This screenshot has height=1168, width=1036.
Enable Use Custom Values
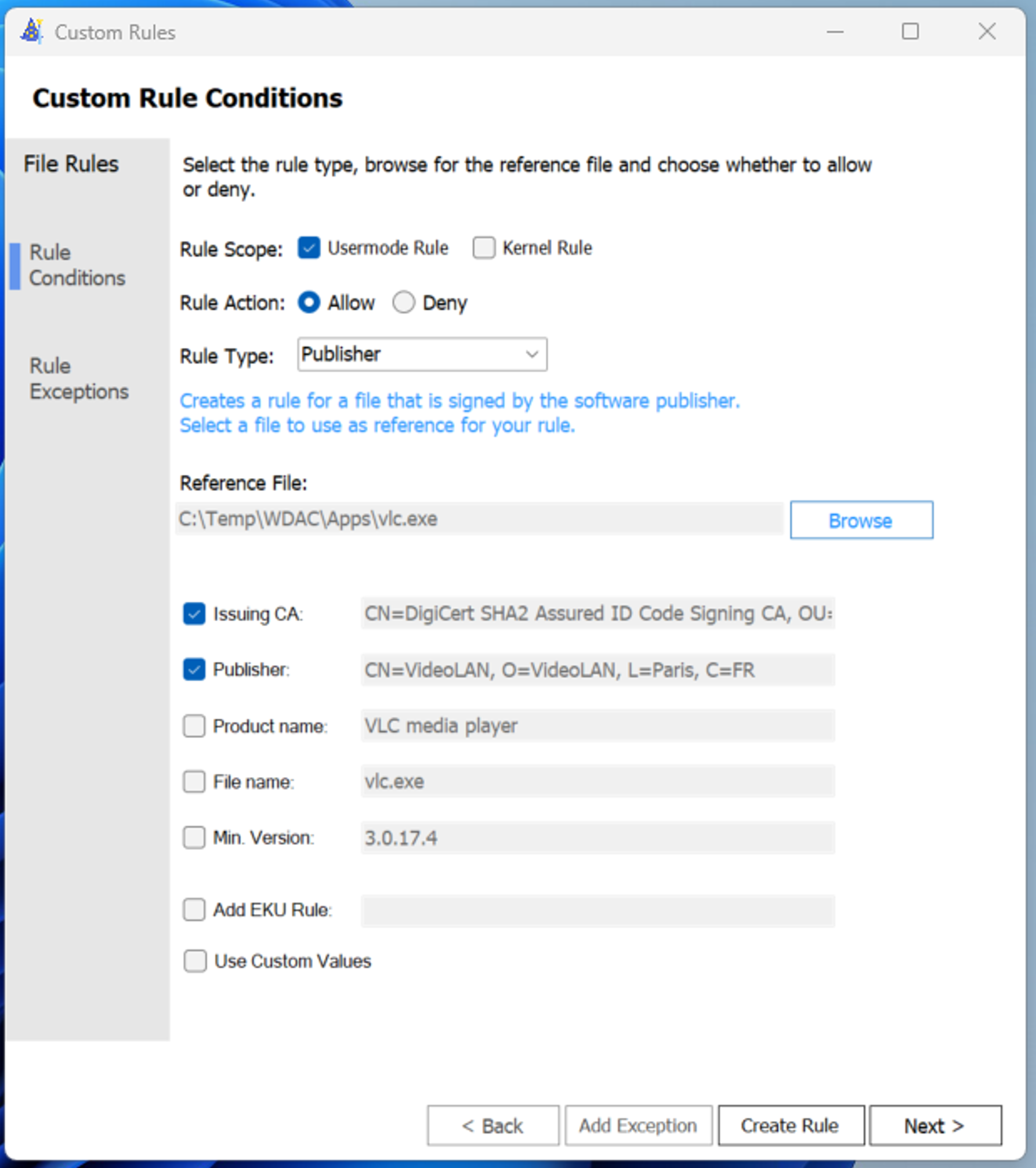coord(195,961)
